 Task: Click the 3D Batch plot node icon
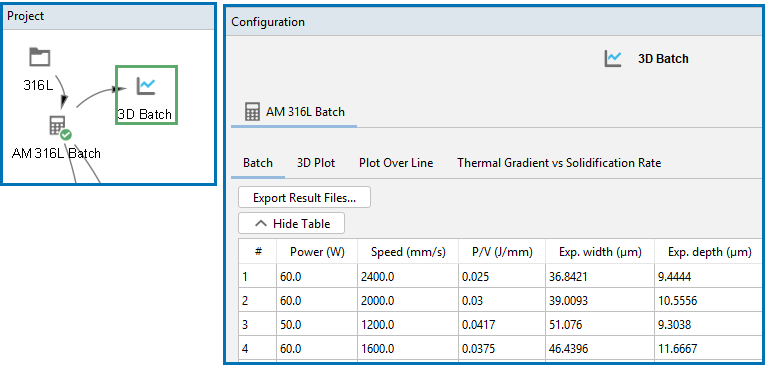pyautogui.click(x=146, y=86)
